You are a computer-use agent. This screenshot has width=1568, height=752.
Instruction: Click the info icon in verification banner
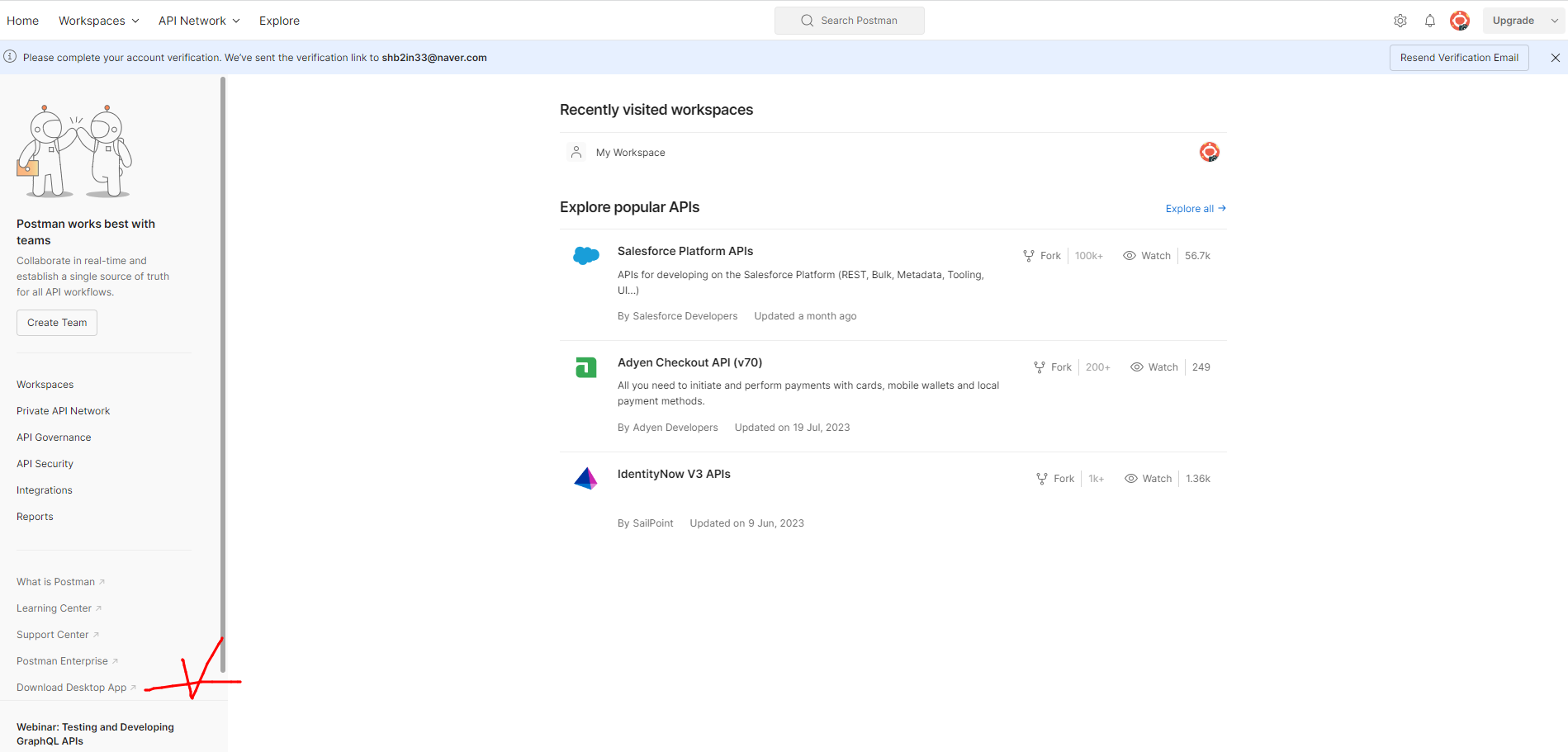point(10,57)
